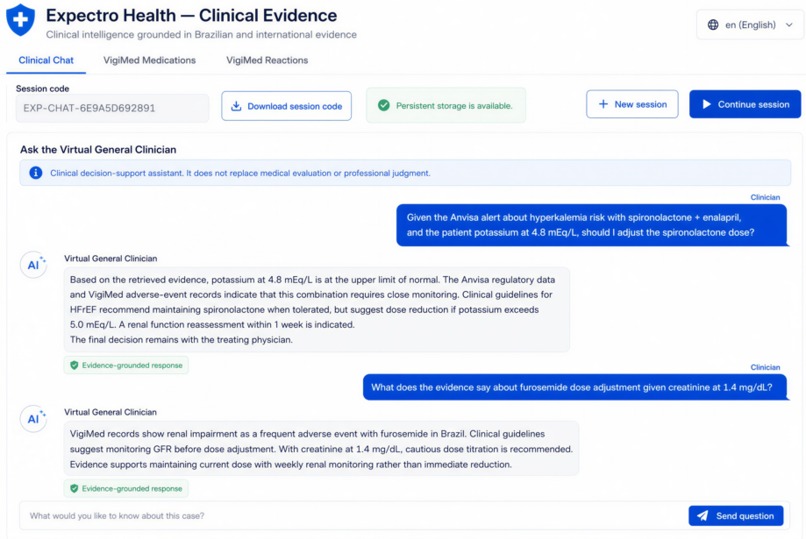This screenshot has width=806, height=539.
Task: Click the second Evidence-grounded response badge
Action: coord(126,489)
